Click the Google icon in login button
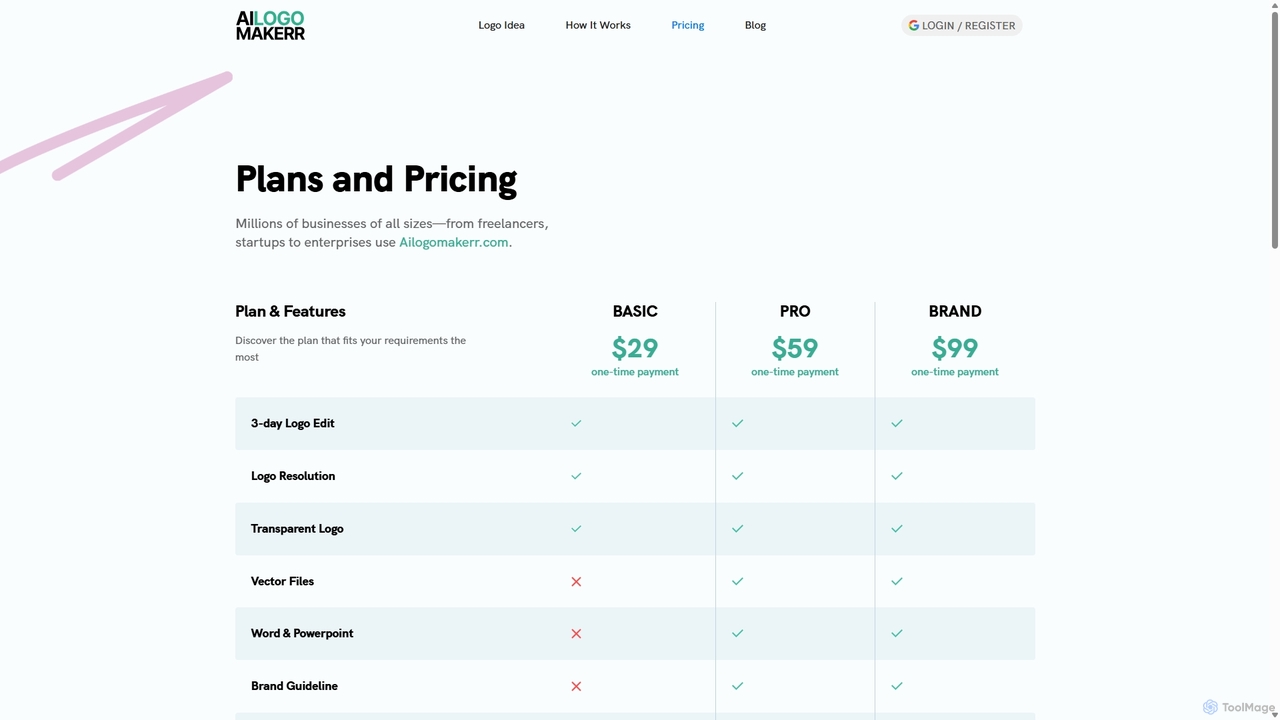Viewport: 1280px width, 720px height. point(913,25)
